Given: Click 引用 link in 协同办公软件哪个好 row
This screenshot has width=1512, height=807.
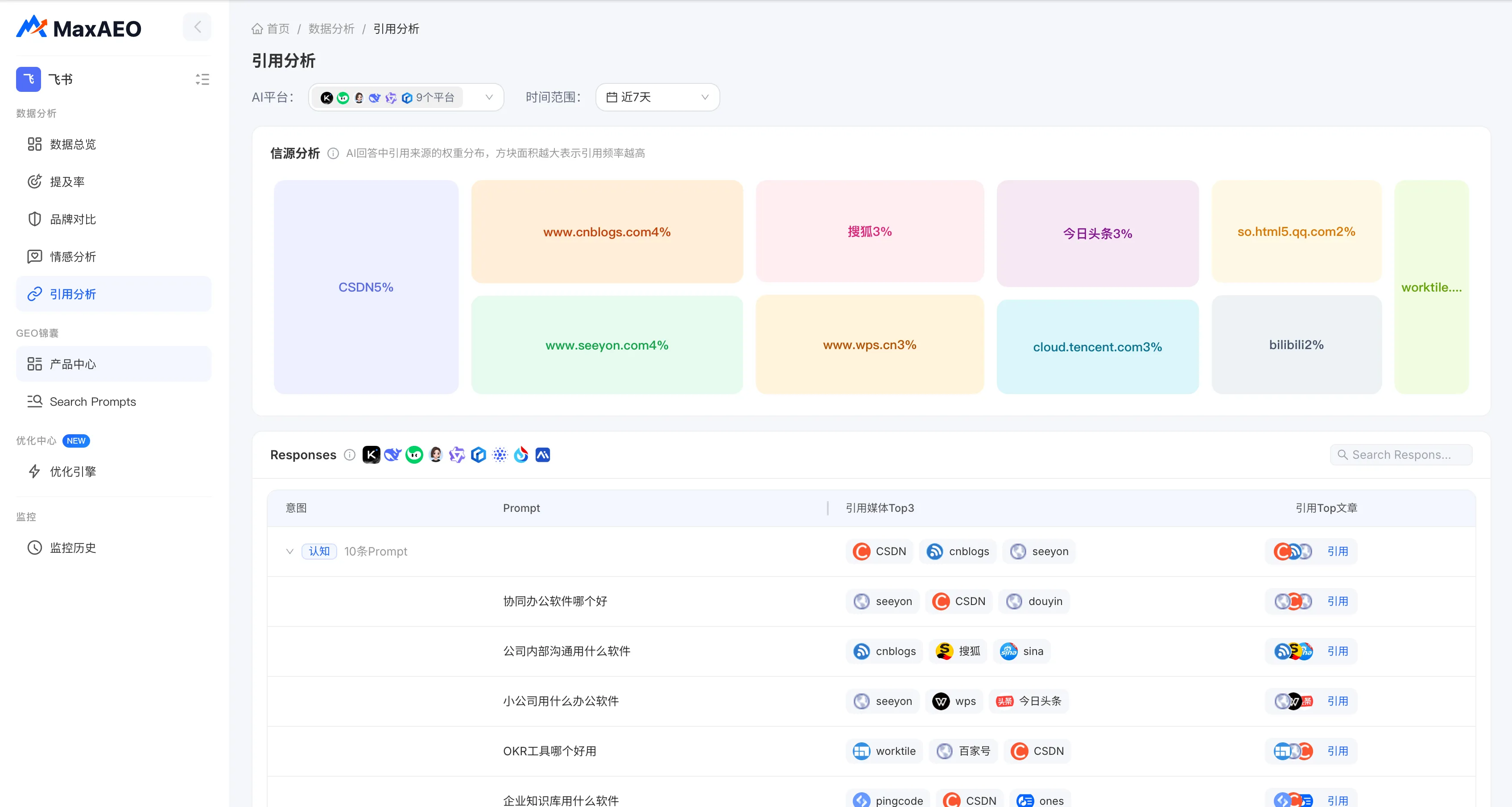Looking at the screenshot, I should pos(1338,601).
